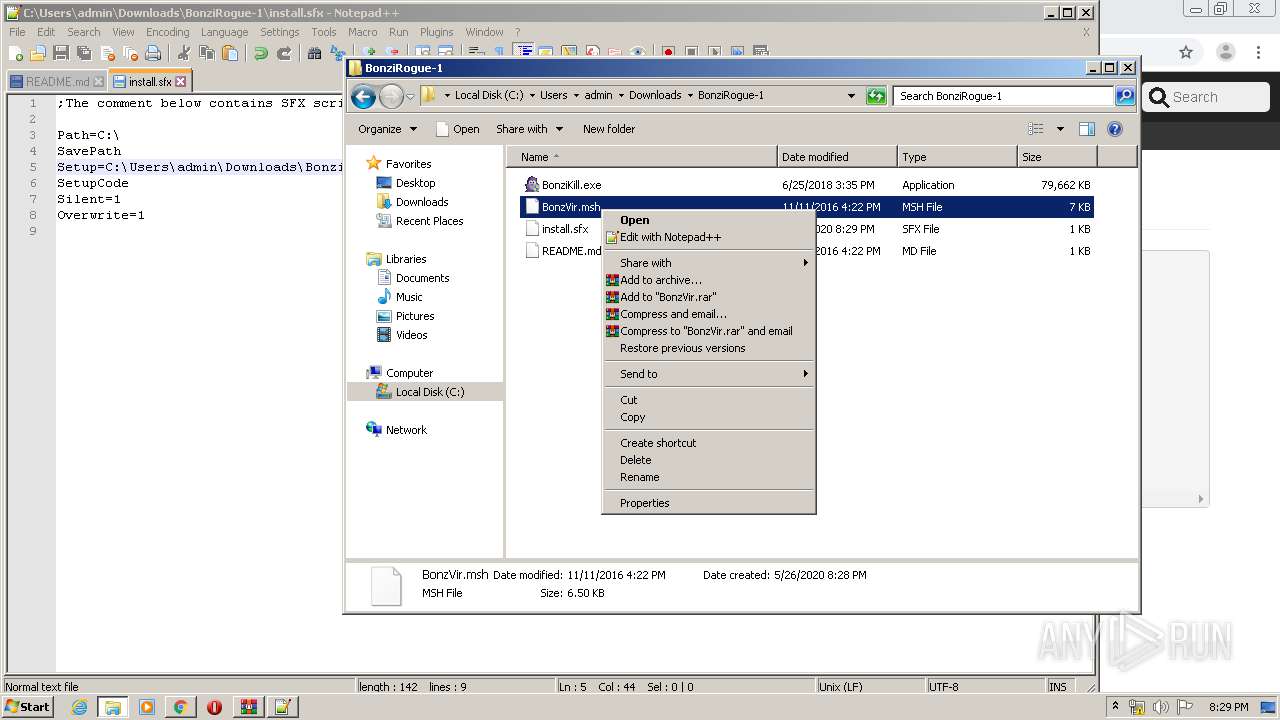1280x720 pixels.
Task: Choose Delete in context menu
Action: (709, 460)
